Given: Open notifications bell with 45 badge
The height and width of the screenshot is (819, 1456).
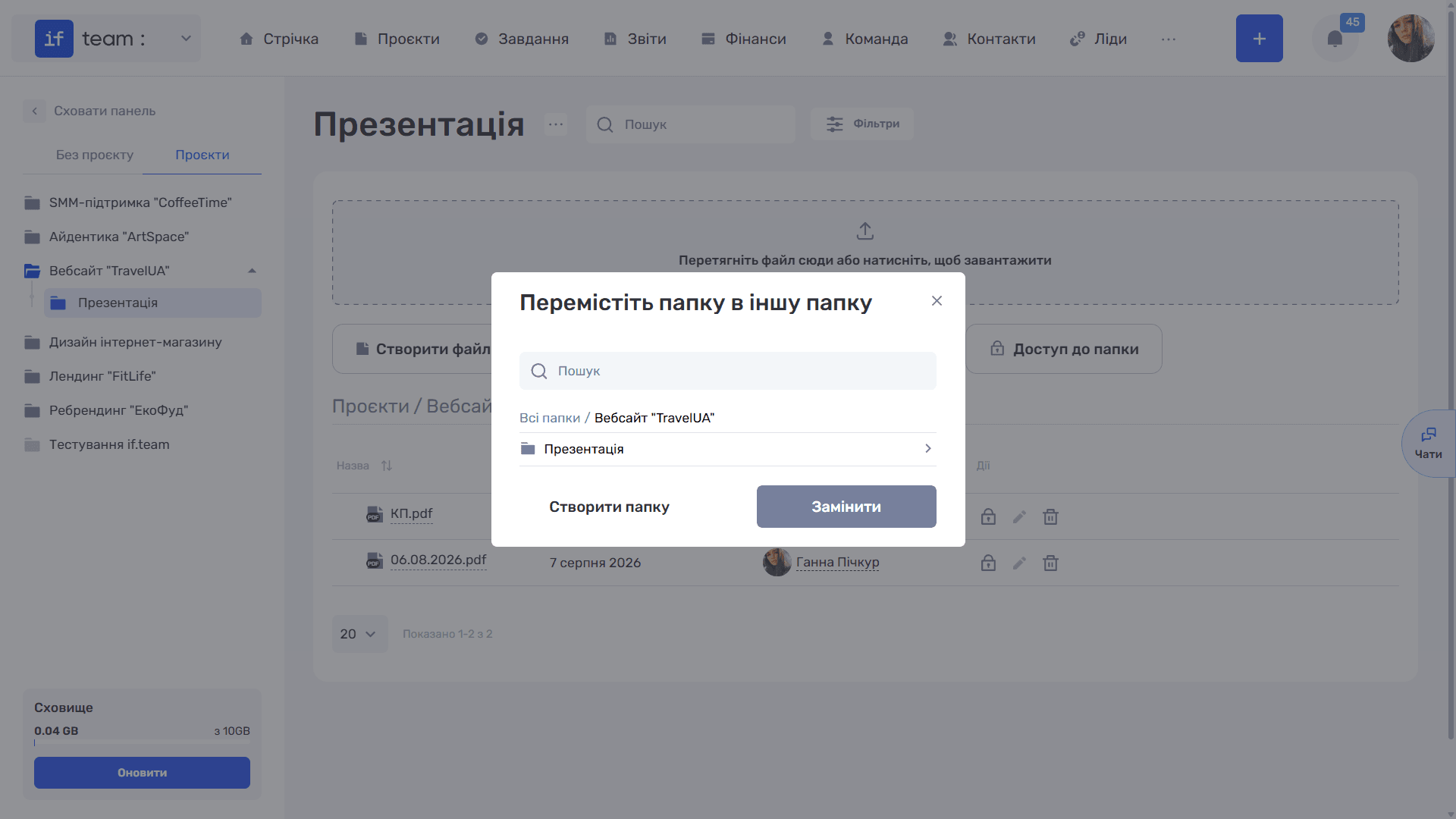Looking at the screenshot, I should pyautogui.click(x=1335, y=39).
